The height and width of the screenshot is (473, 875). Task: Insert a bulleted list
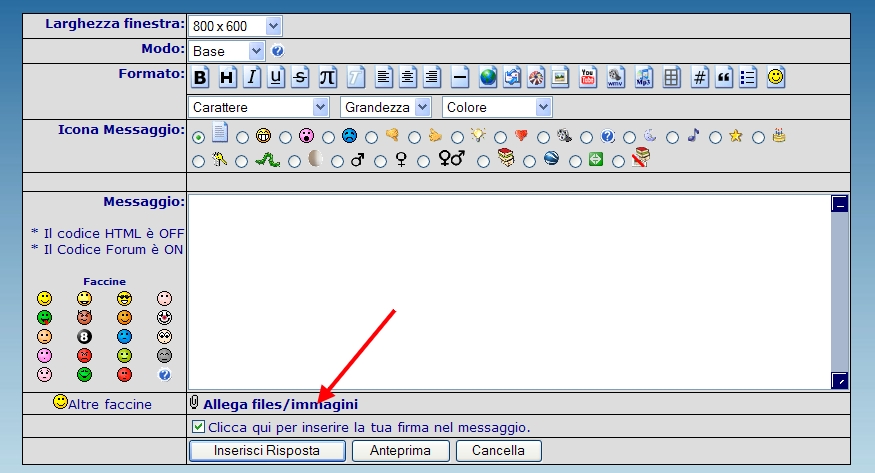(748, 77)
